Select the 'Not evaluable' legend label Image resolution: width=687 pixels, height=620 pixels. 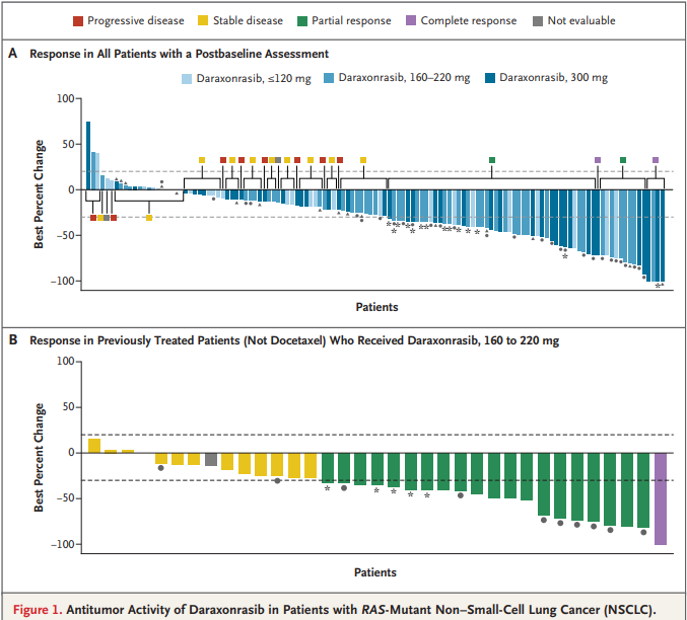pos(581,21)
